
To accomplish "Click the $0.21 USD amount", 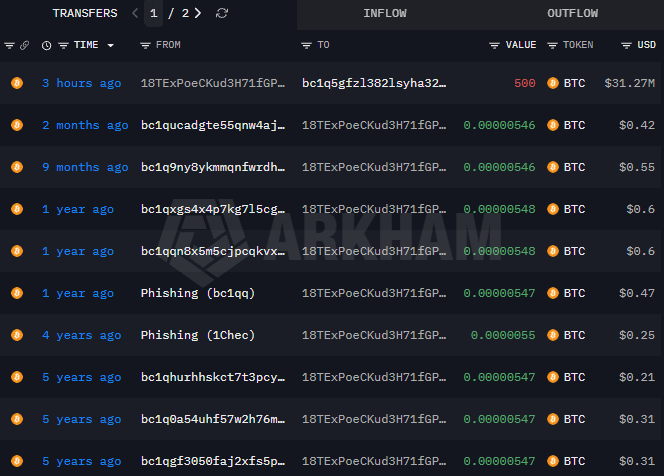I will (637, 377).
